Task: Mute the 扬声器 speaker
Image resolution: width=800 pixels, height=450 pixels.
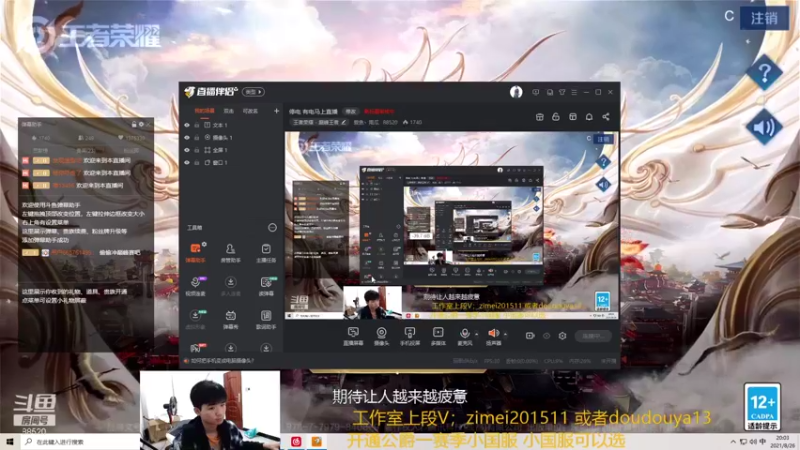Action: tap(493, 334)
